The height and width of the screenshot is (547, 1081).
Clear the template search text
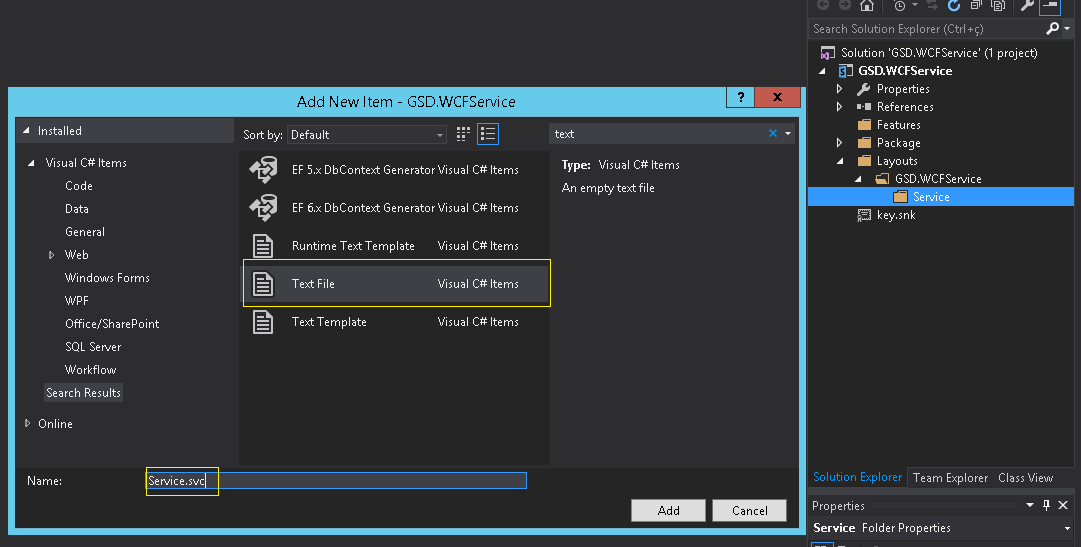tap(772, 134)
